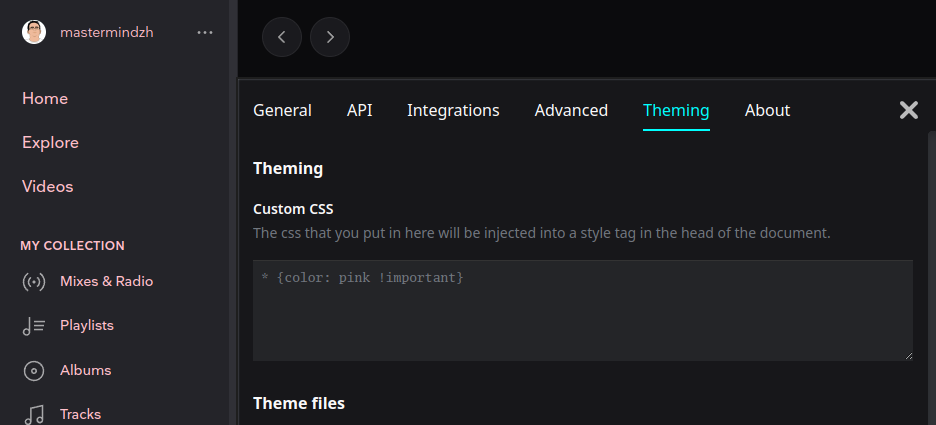Click the Tracks music note icon

tap(34, 414)
